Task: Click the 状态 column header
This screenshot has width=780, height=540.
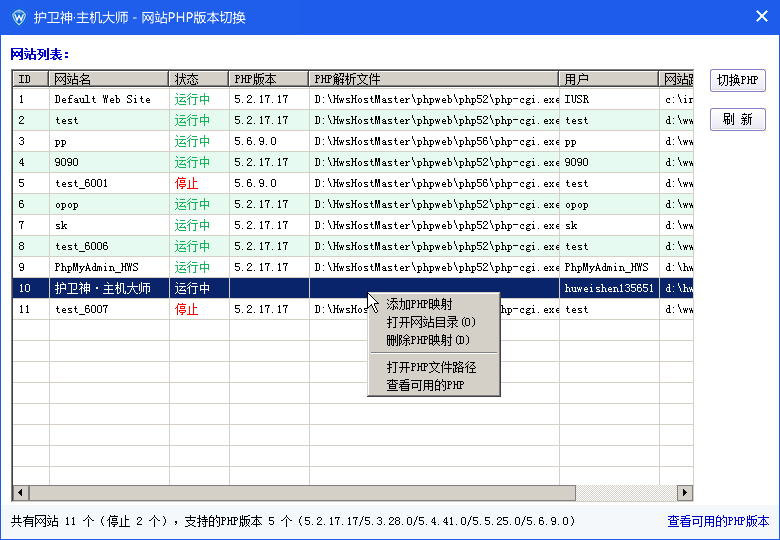Action: 199,79
